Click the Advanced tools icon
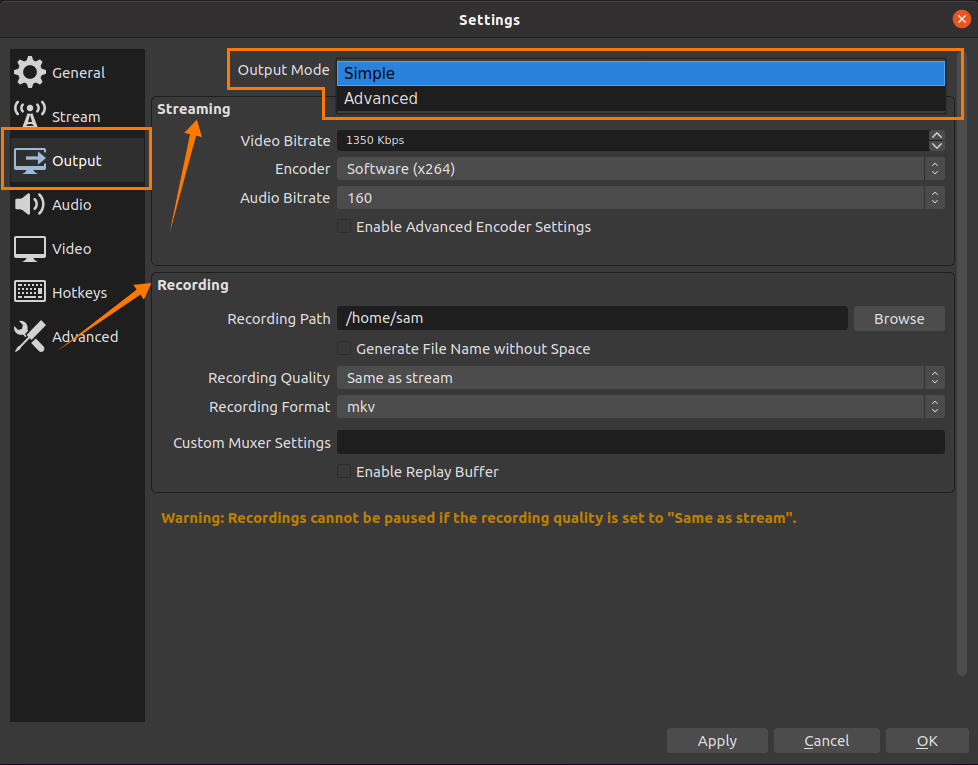The width and height of the screenshot is (978, 765). [x=29, y=336]
